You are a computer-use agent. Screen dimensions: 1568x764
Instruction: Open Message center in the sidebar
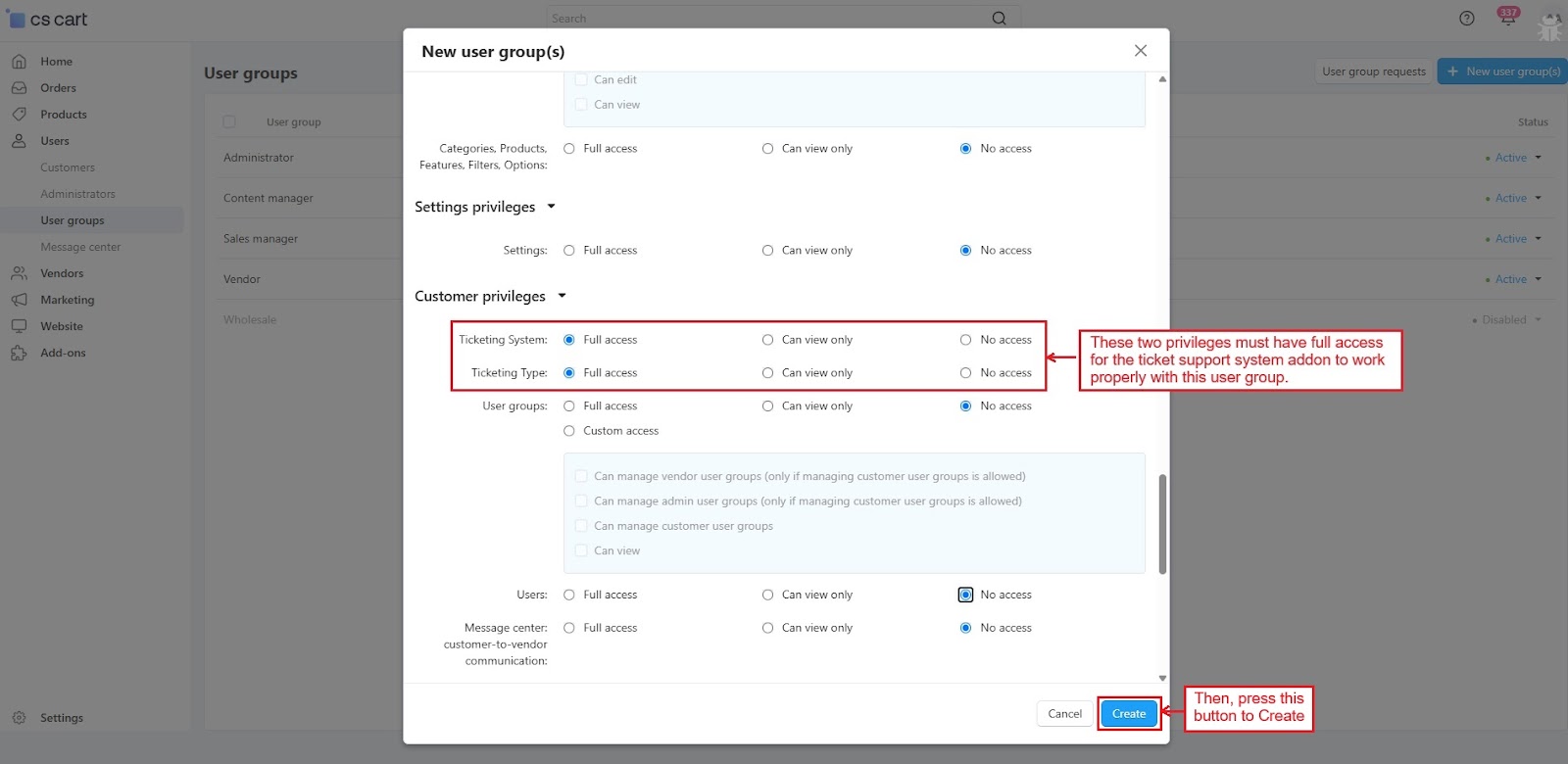click(80, 247)
